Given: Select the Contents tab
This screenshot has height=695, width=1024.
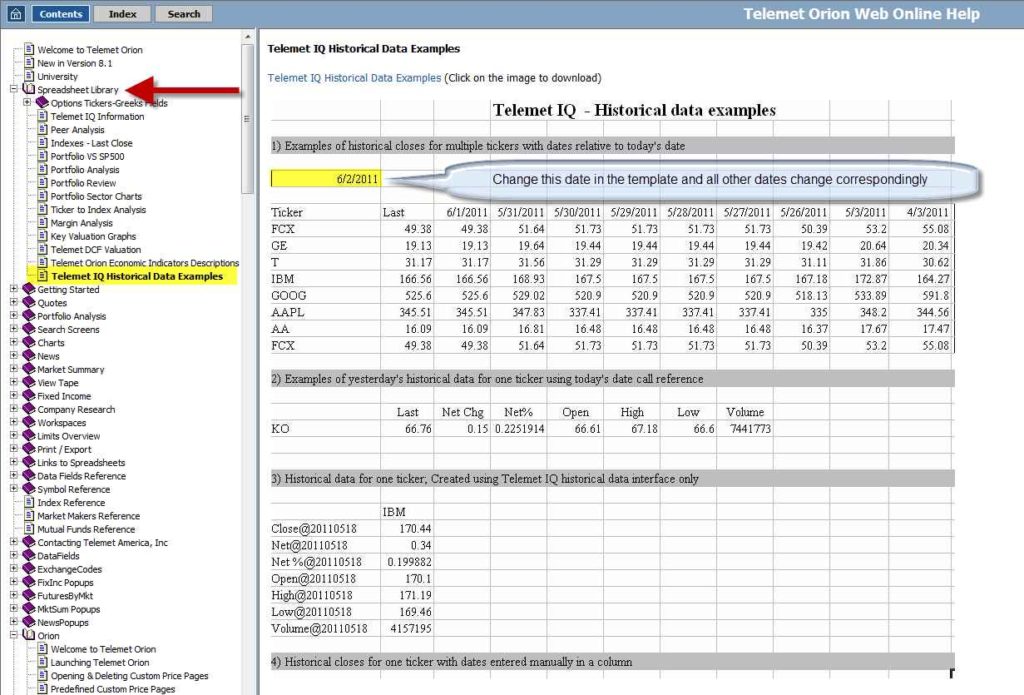Looking at the screenshot, I should (61, 14).
